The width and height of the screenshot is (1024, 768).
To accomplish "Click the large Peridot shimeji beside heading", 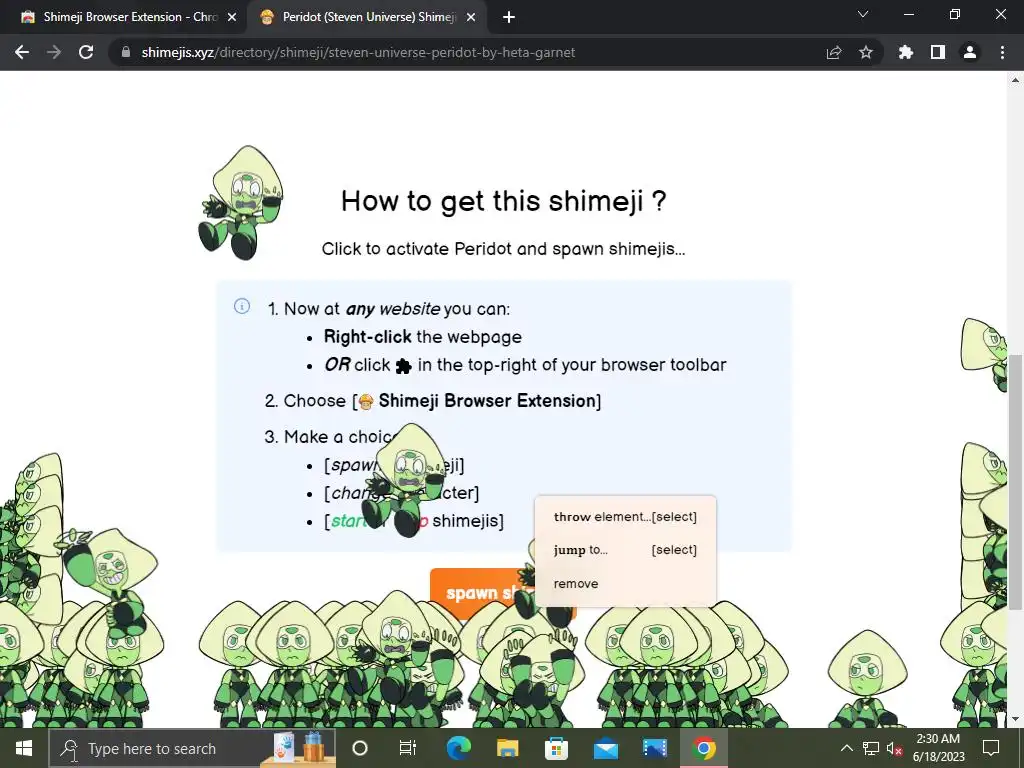I will [240, 202].
